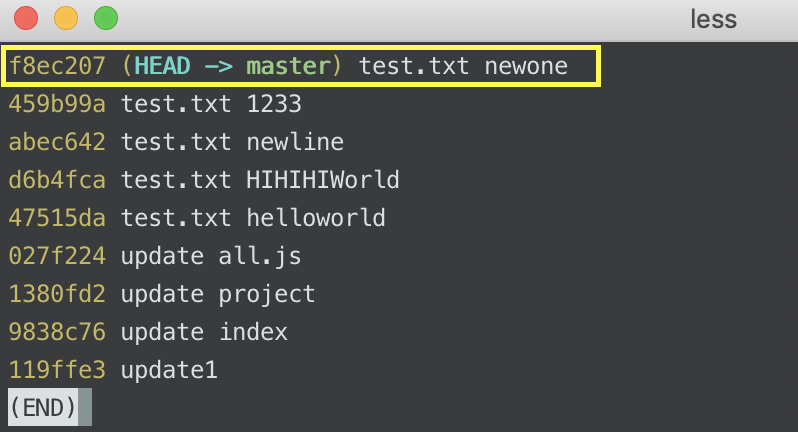The image size is (798, 432).
Task: Select commit hash 47515da
Action: tap(57, 218)
